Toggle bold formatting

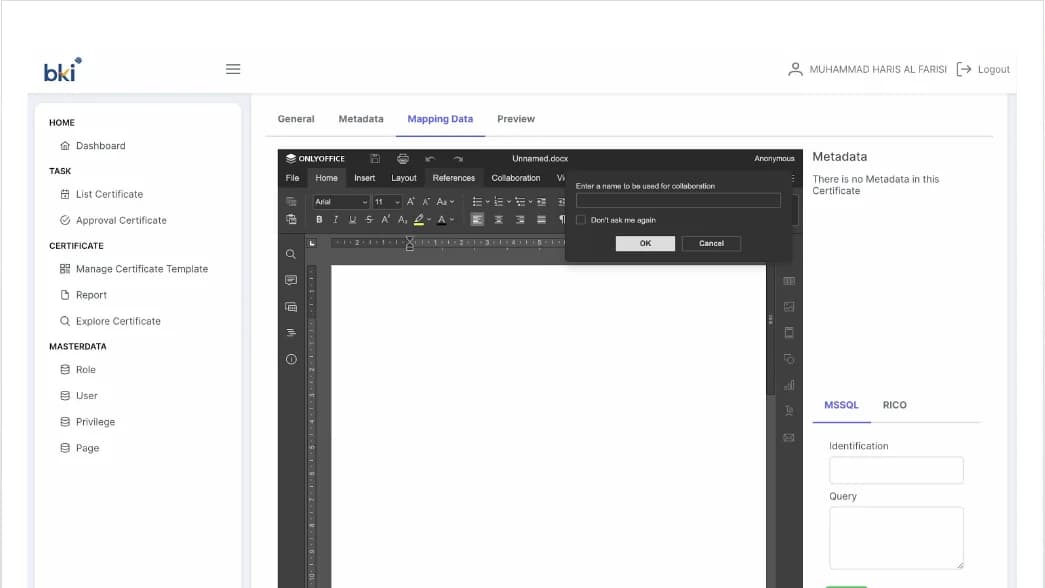319,219
